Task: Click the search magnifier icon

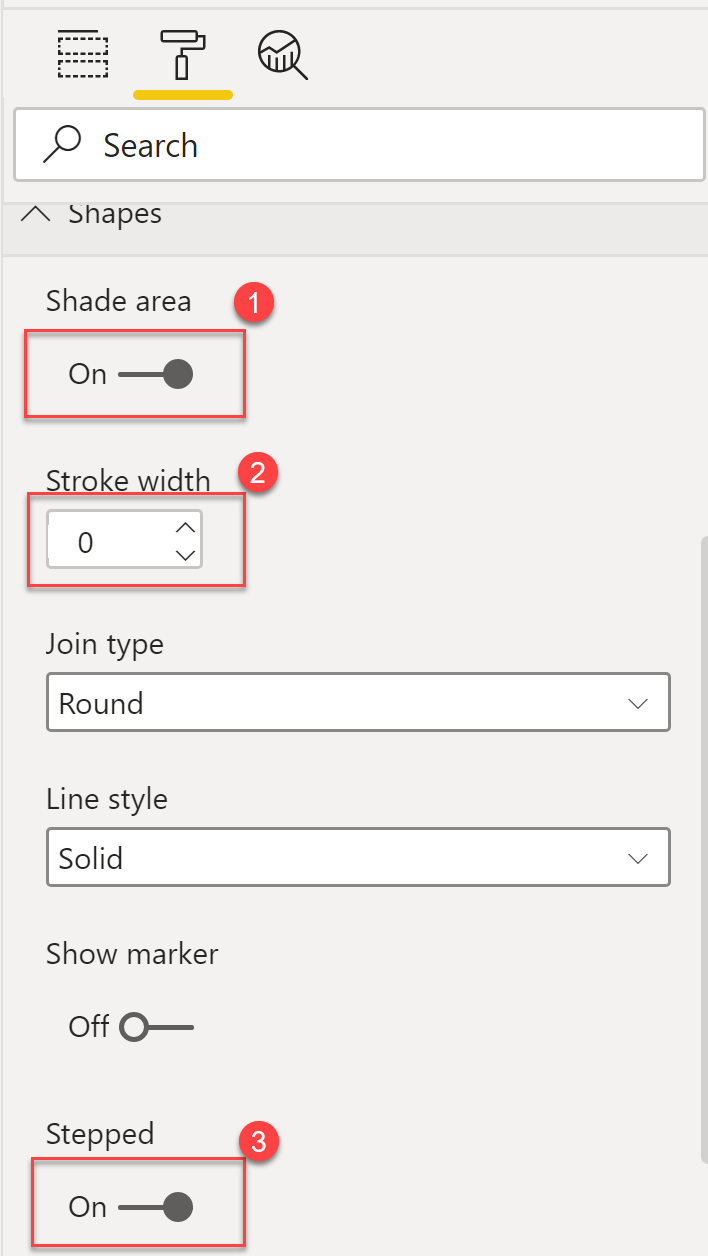Action: click(62, 145)
